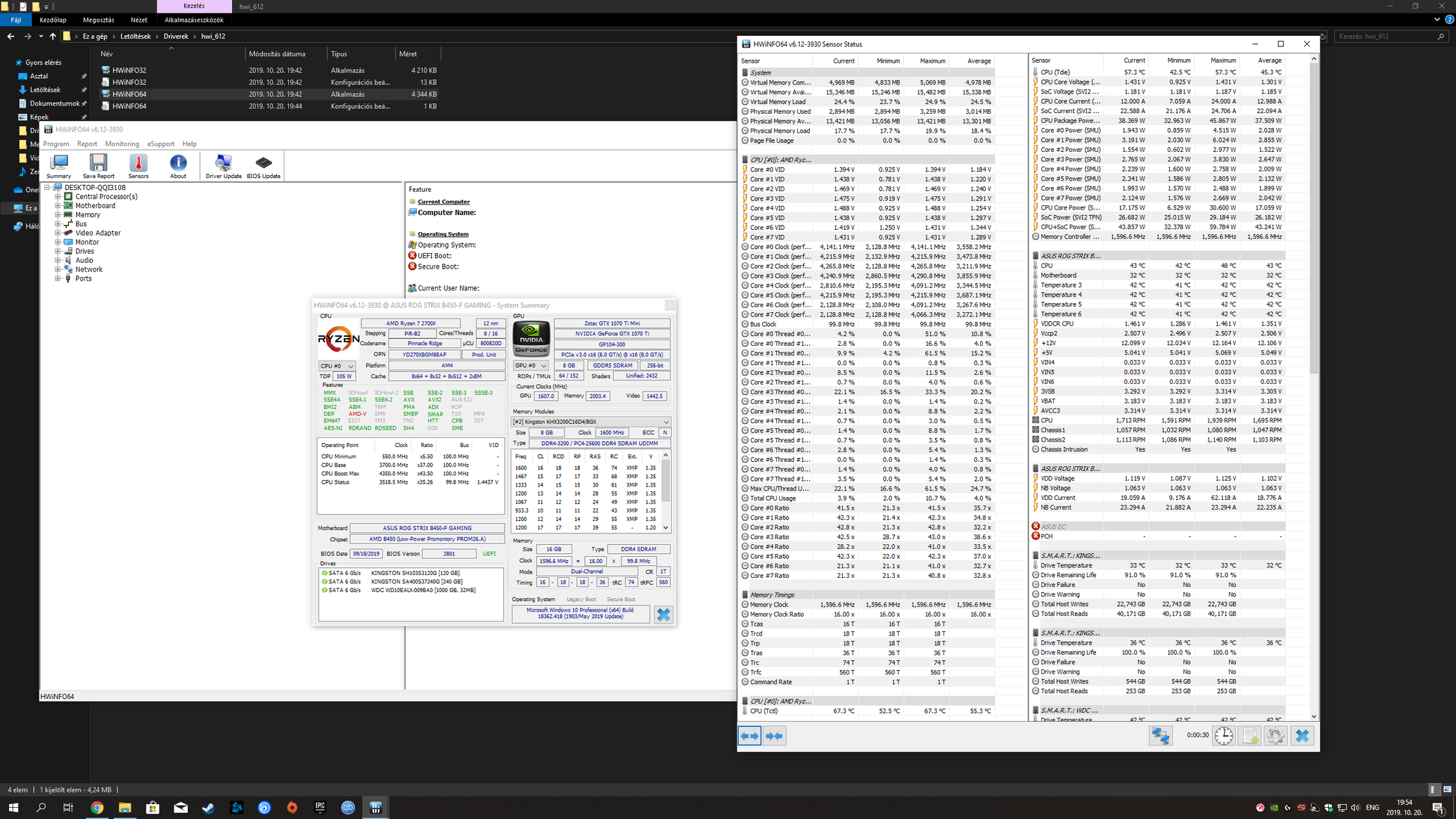Start logging with the sheet-plus icon
Viewport: 1456px width, 819px height.
pyautogui.click(x=1250, y=736)
